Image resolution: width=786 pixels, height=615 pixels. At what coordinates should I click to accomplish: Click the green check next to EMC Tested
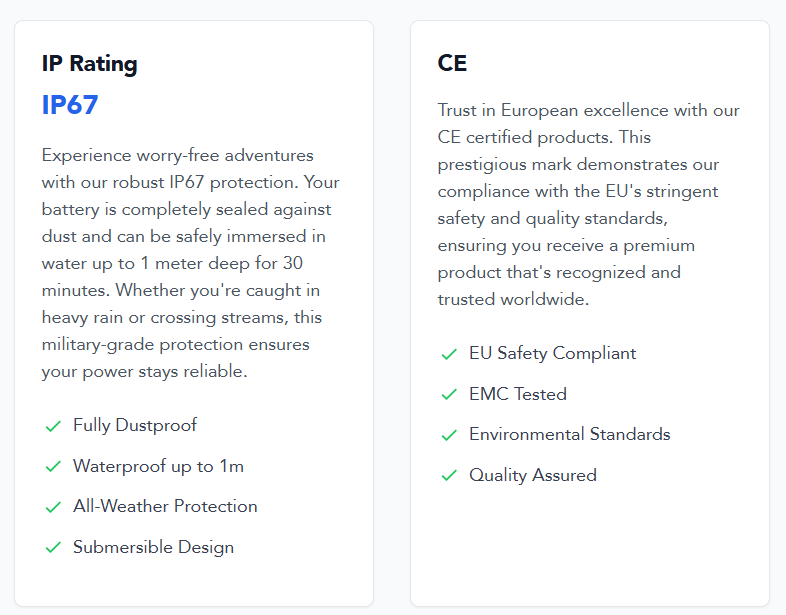coord(449,394)
